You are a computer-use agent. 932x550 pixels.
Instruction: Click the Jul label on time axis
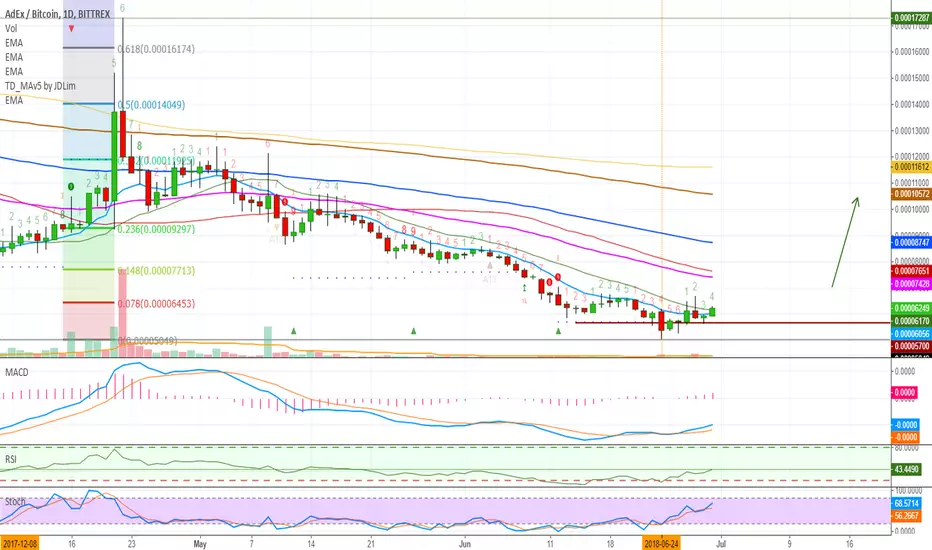pos(721,544)
